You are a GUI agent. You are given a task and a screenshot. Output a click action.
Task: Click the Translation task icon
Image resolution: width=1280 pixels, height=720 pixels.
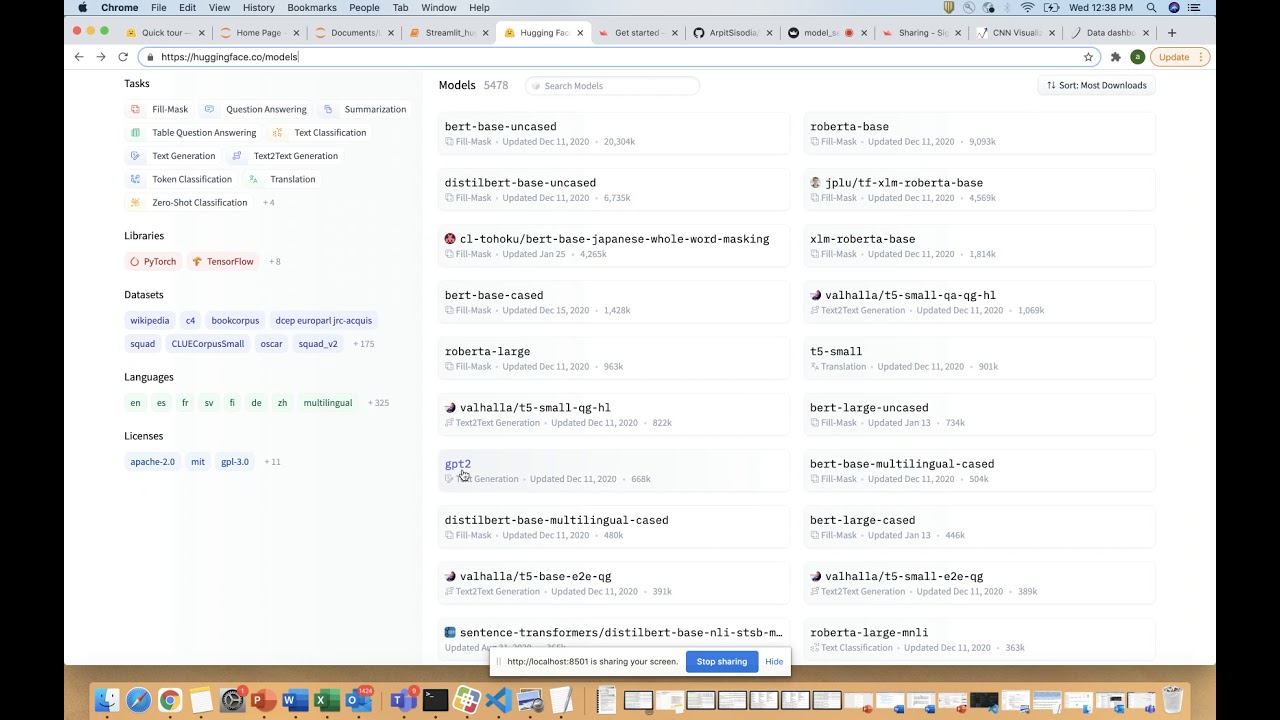pos(253,179)
